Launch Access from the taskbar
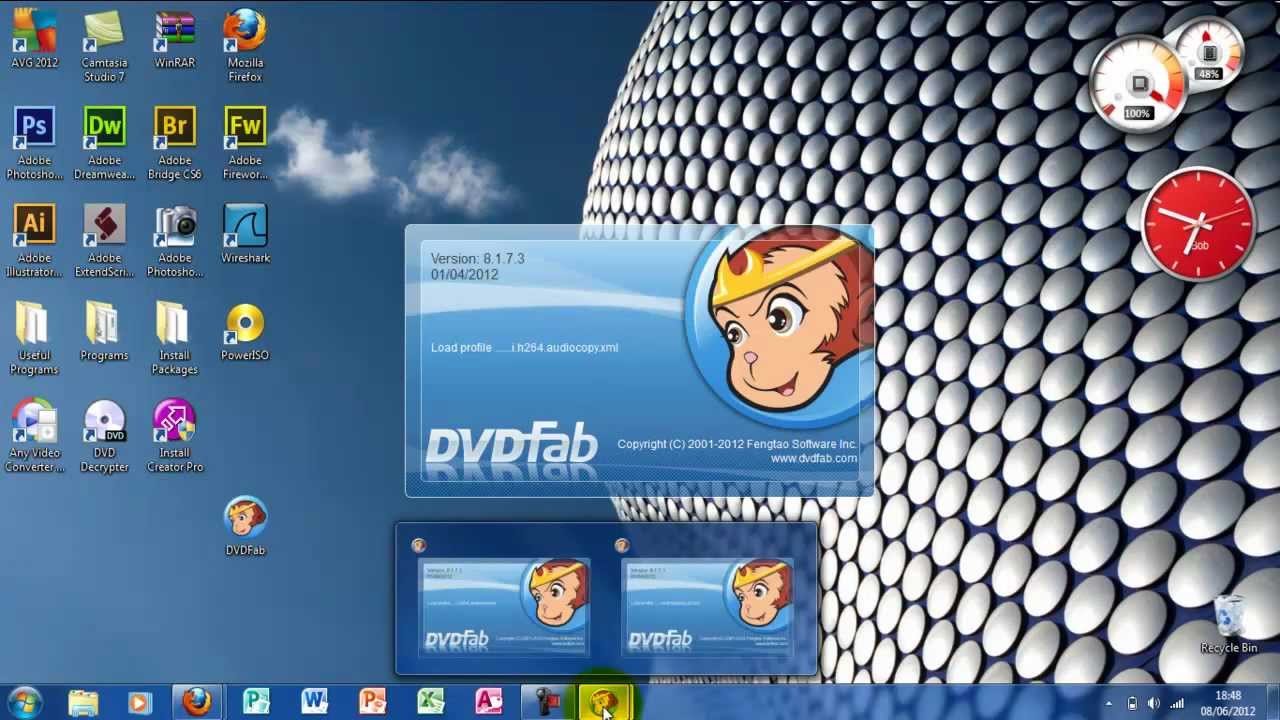This screenshot has height=720, width=1280. [488, 702]
